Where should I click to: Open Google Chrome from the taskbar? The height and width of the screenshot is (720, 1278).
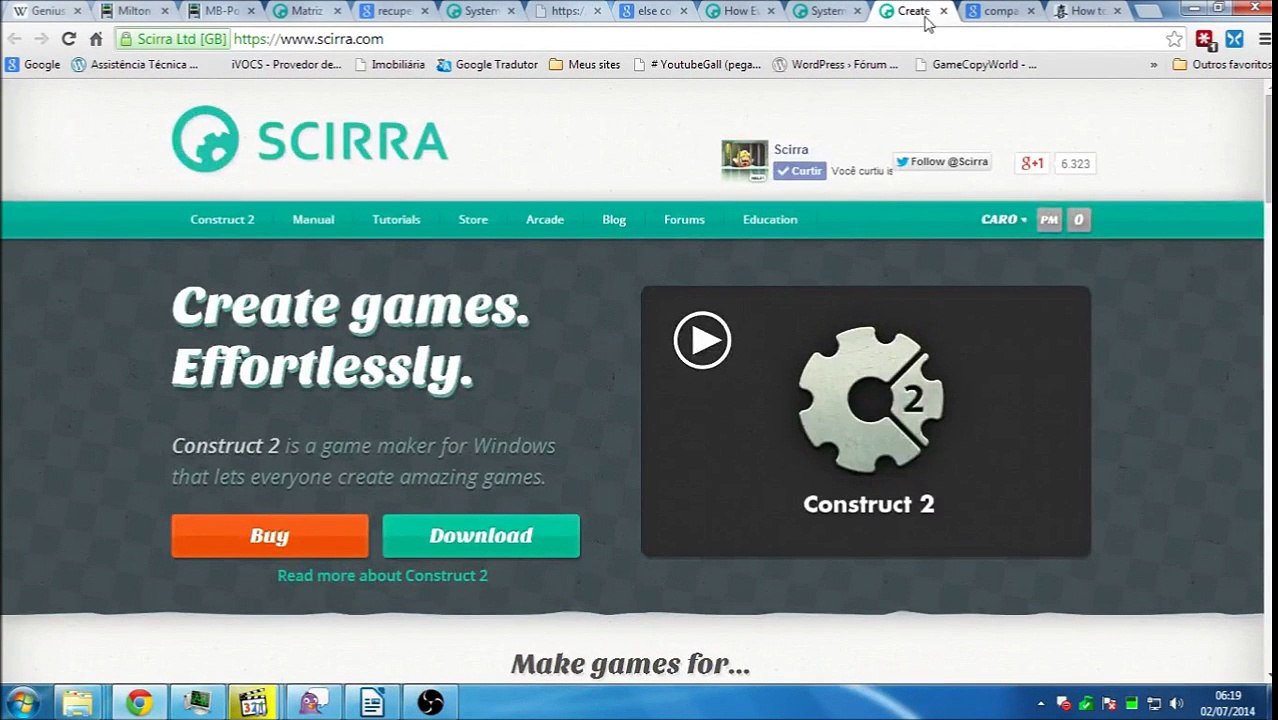point(139,703)
